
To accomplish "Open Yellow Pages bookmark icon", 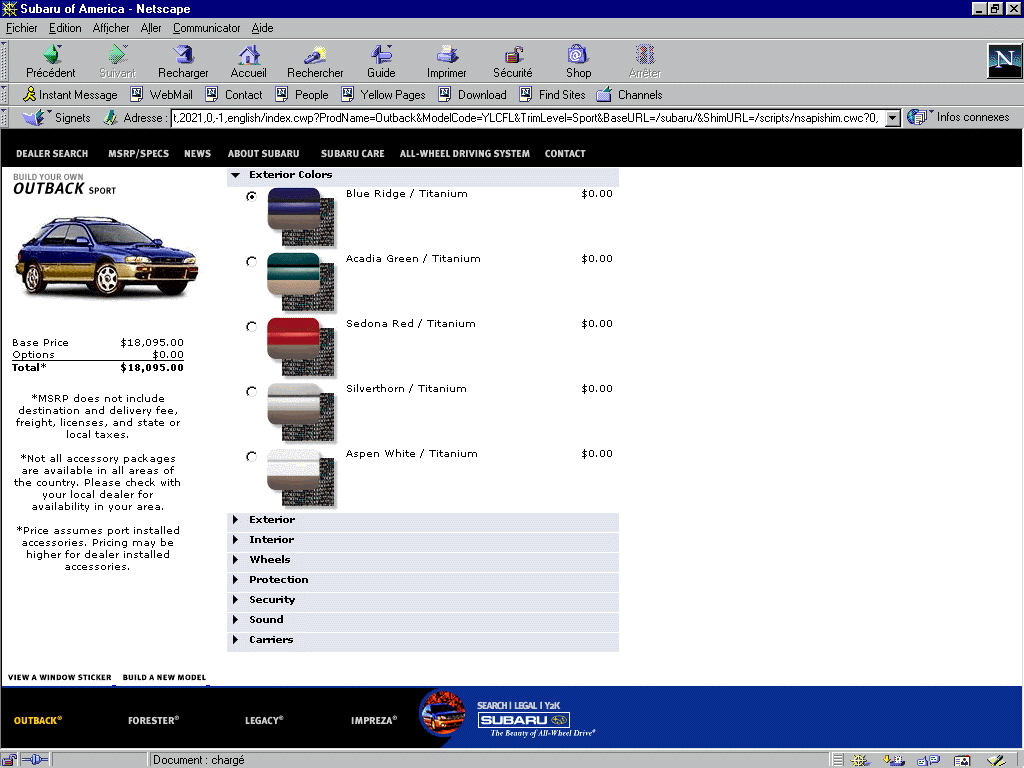I will pyautogui.click(x=347, y=95).
